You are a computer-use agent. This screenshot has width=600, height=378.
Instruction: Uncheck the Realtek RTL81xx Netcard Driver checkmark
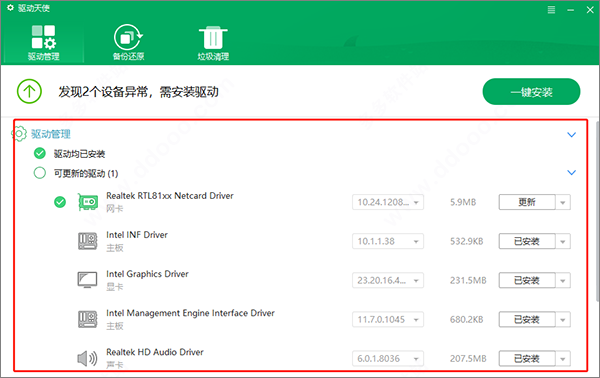pos(60,202)
